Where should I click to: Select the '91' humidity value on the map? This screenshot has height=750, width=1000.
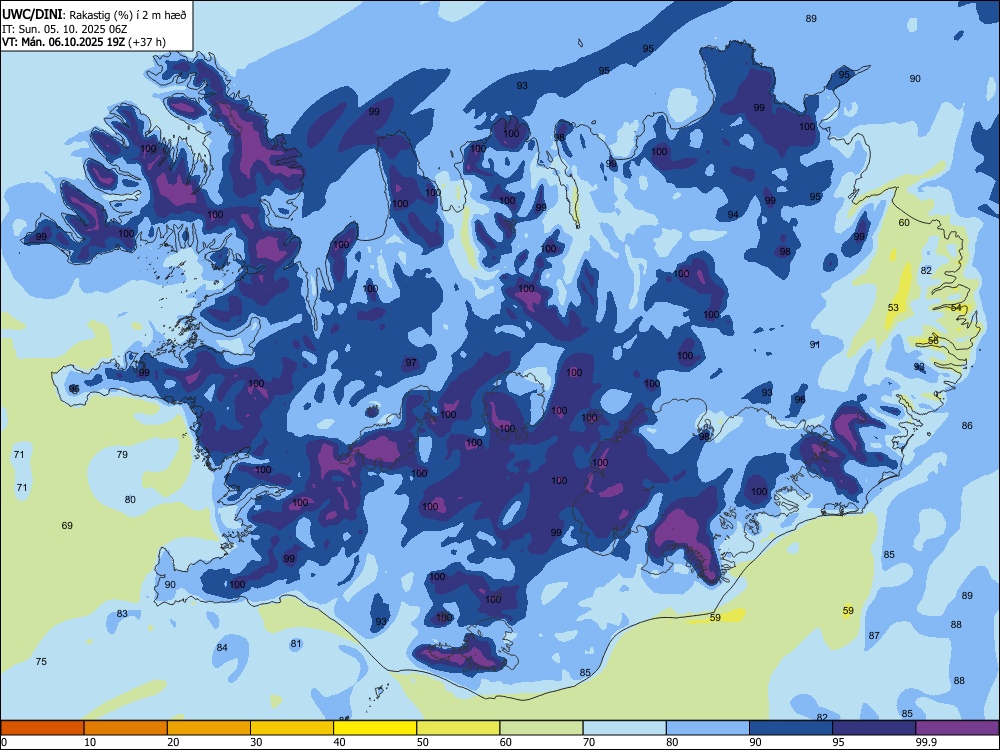(x=815, y=344)
